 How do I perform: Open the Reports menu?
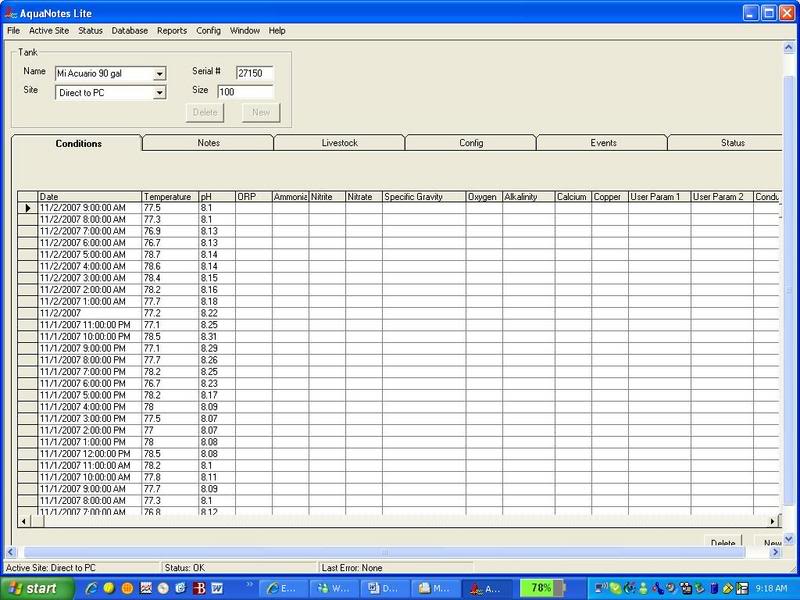click(172, 31)
